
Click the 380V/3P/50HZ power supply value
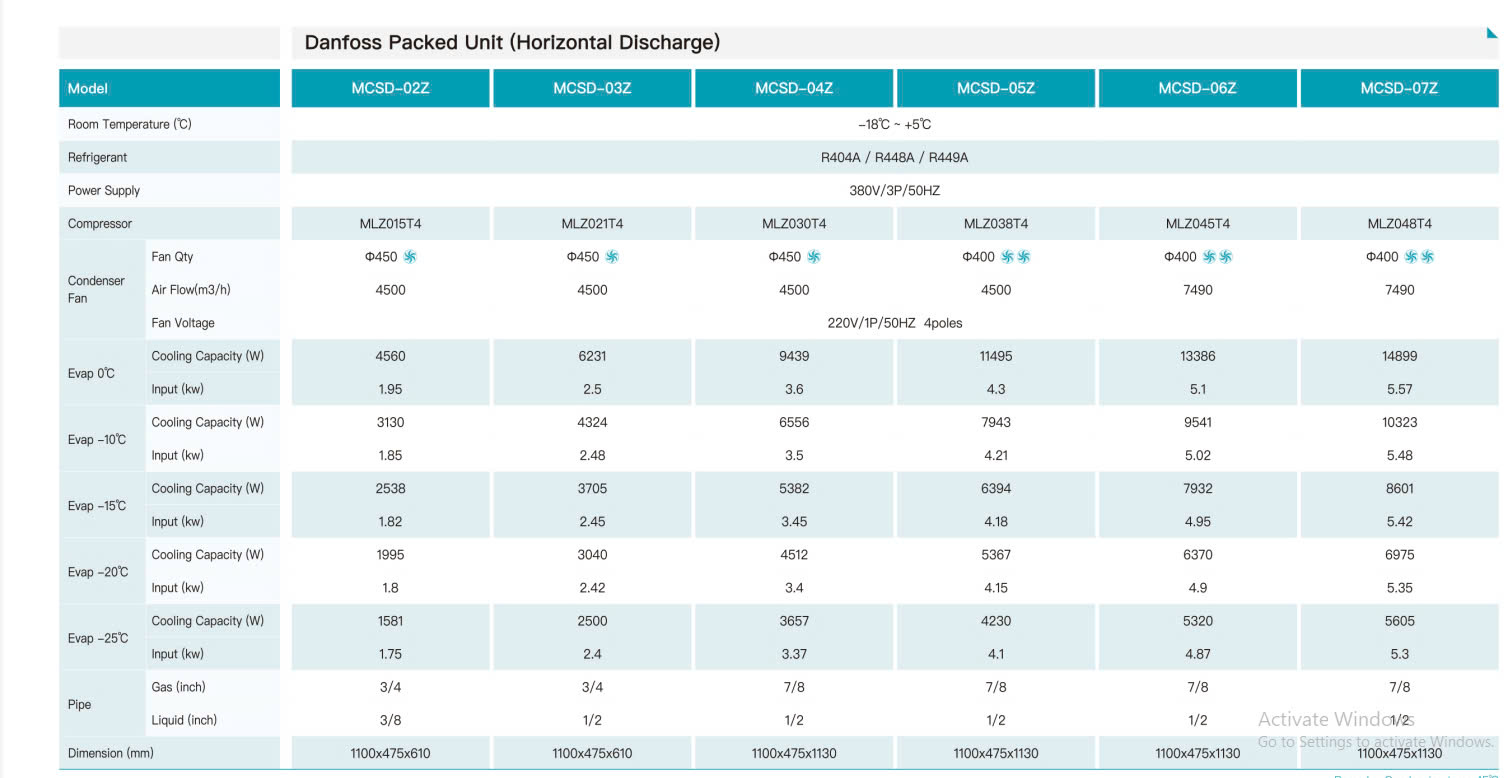tap(894, 190)
